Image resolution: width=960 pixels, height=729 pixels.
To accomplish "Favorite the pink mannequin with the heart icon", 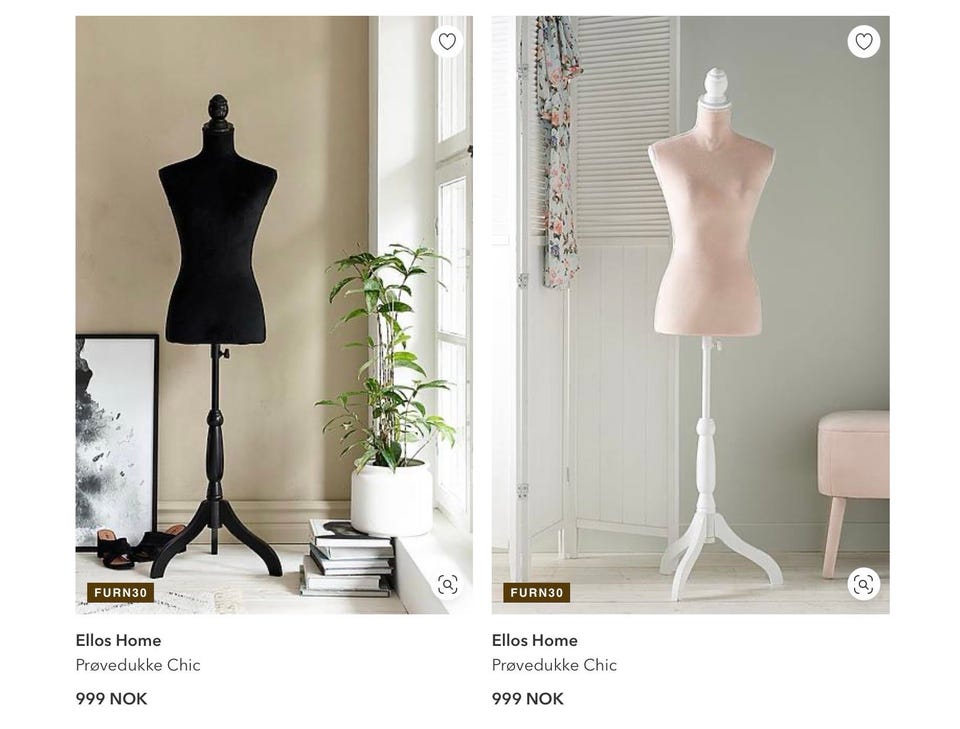I will tap(863, 42).
